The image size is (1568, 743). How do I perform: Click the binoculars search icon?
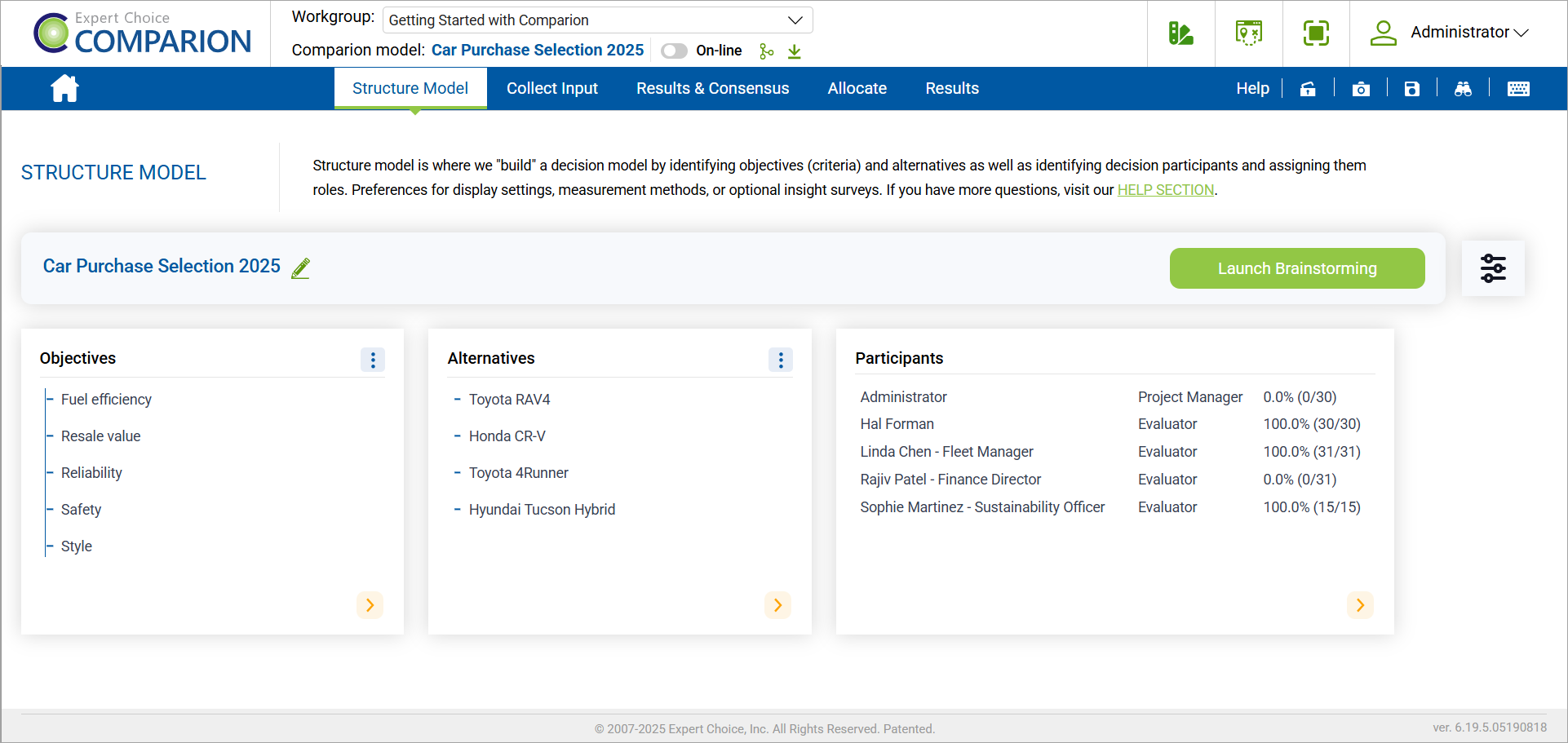[1463, 89]
